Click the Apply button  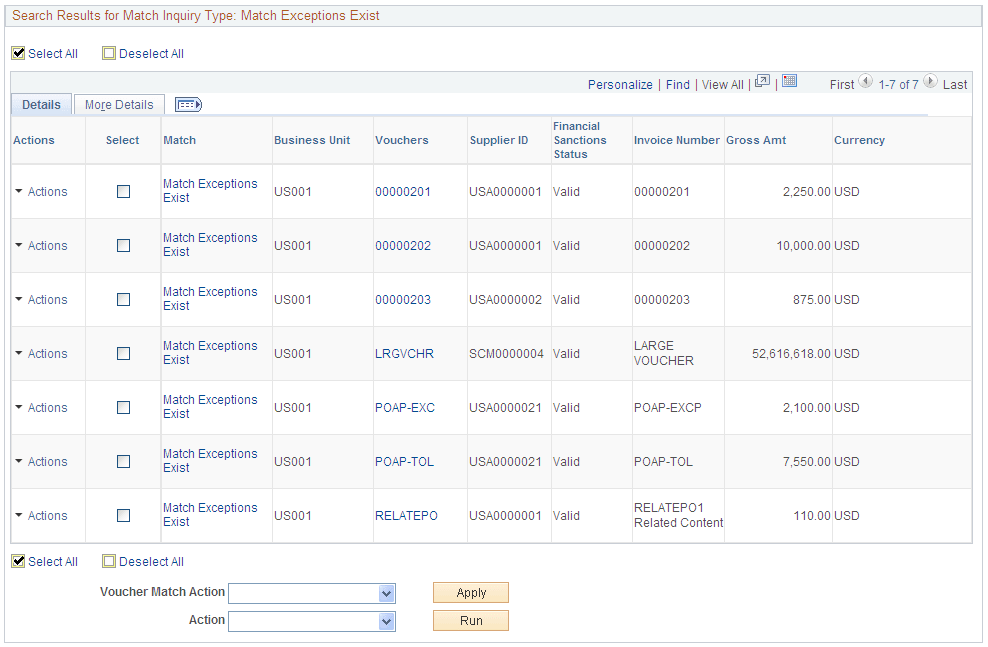[x=470, y=592]
